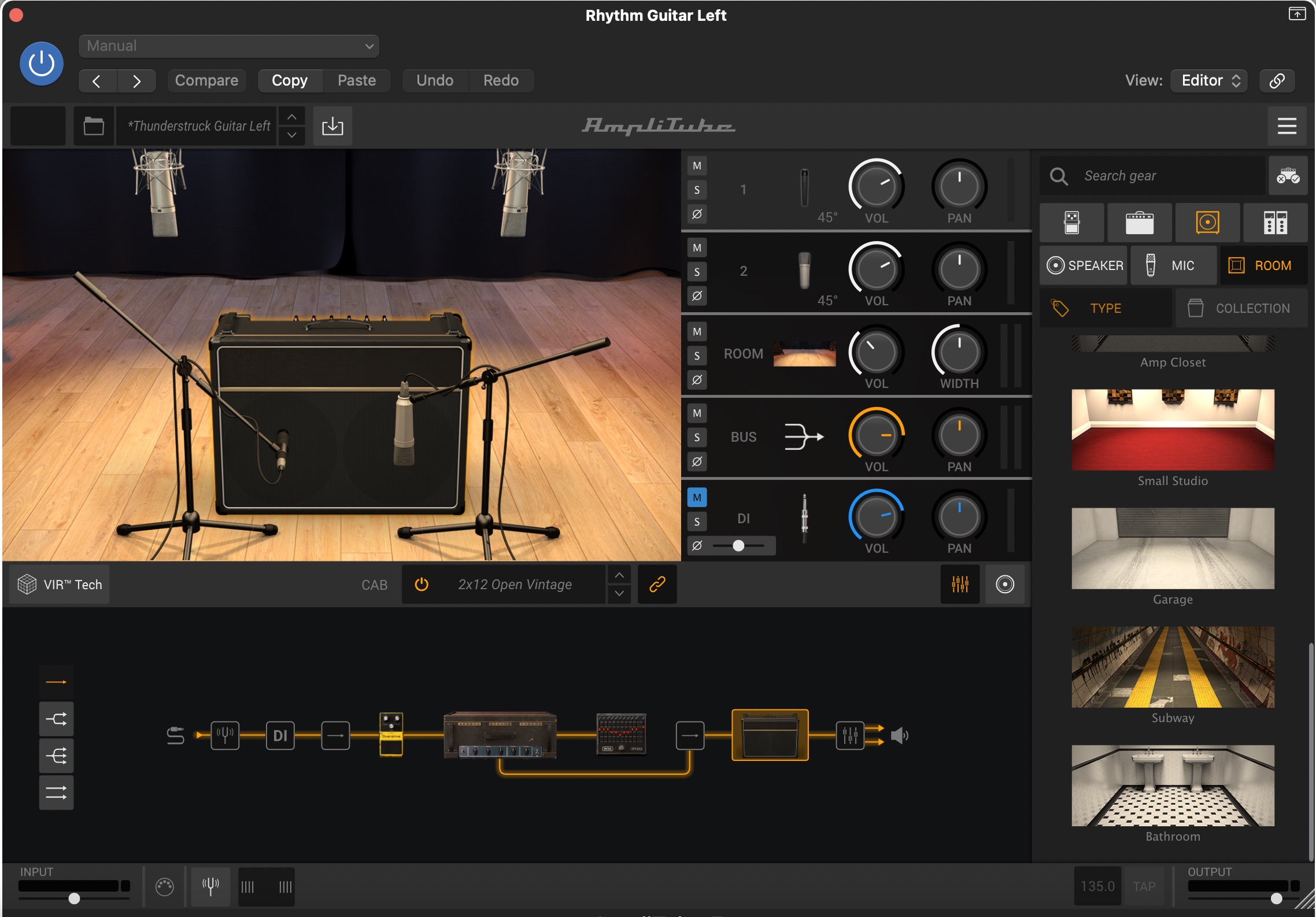
Task: Switch to the SPEAKER tab
Action: pos(1084,265)
